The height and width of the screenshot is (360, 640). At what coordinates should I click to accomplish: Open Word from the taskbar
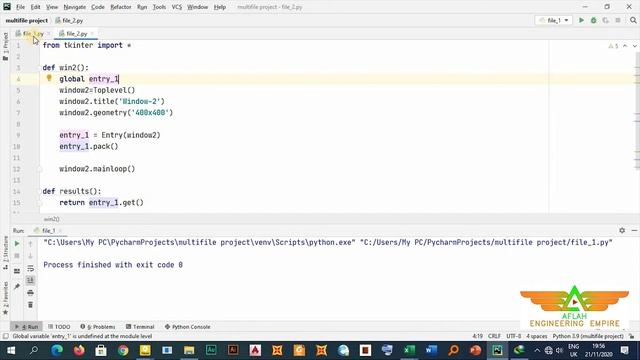431,350
